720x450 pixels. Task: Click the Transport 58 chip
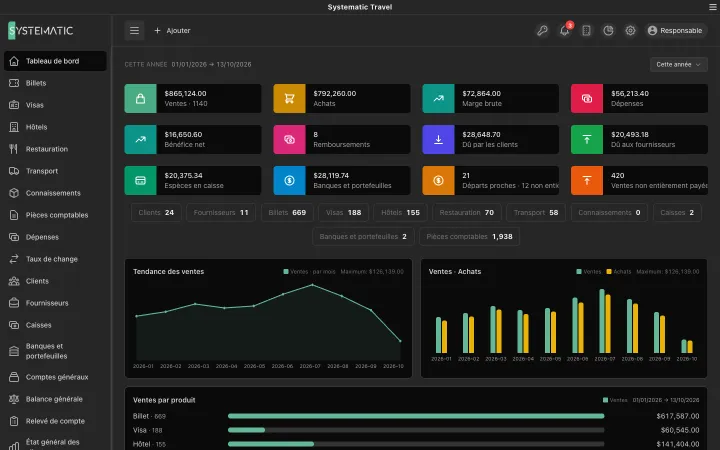click(x=536, y=213)
